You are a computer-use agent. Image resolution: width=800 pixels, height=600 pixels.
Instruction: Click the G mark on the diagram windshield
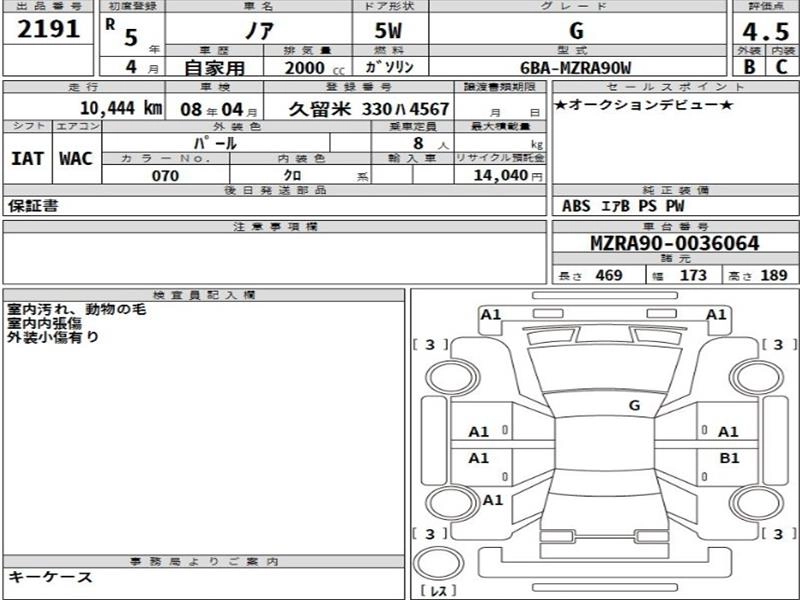tap(634, 406)
